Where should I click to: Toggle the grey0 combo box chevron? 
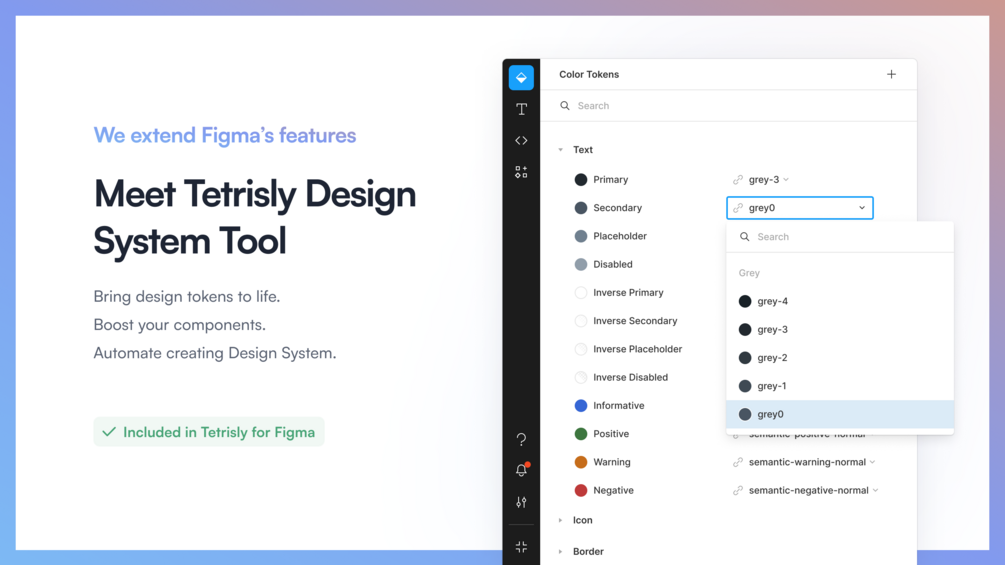coord(861,208)
